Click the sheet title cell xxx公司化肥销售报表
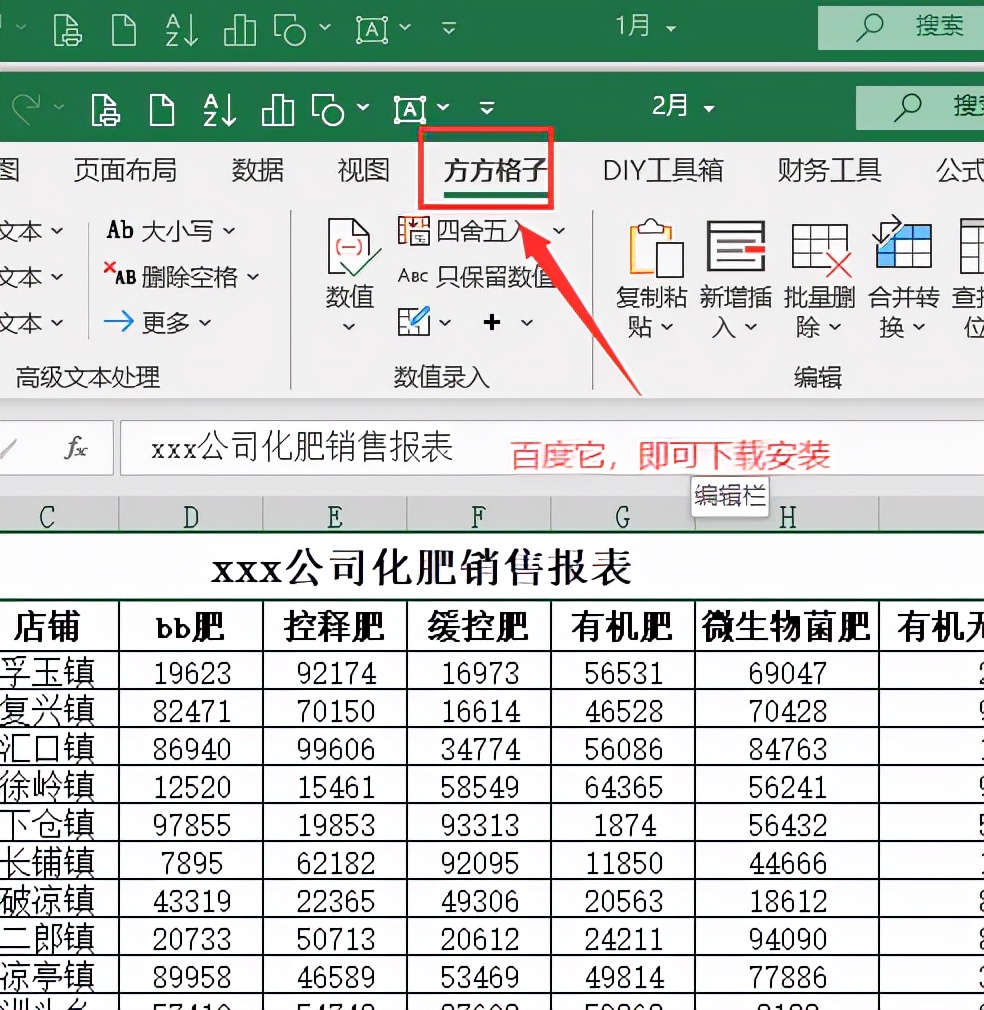This screenshot has width=984, height=1010. 422,568
